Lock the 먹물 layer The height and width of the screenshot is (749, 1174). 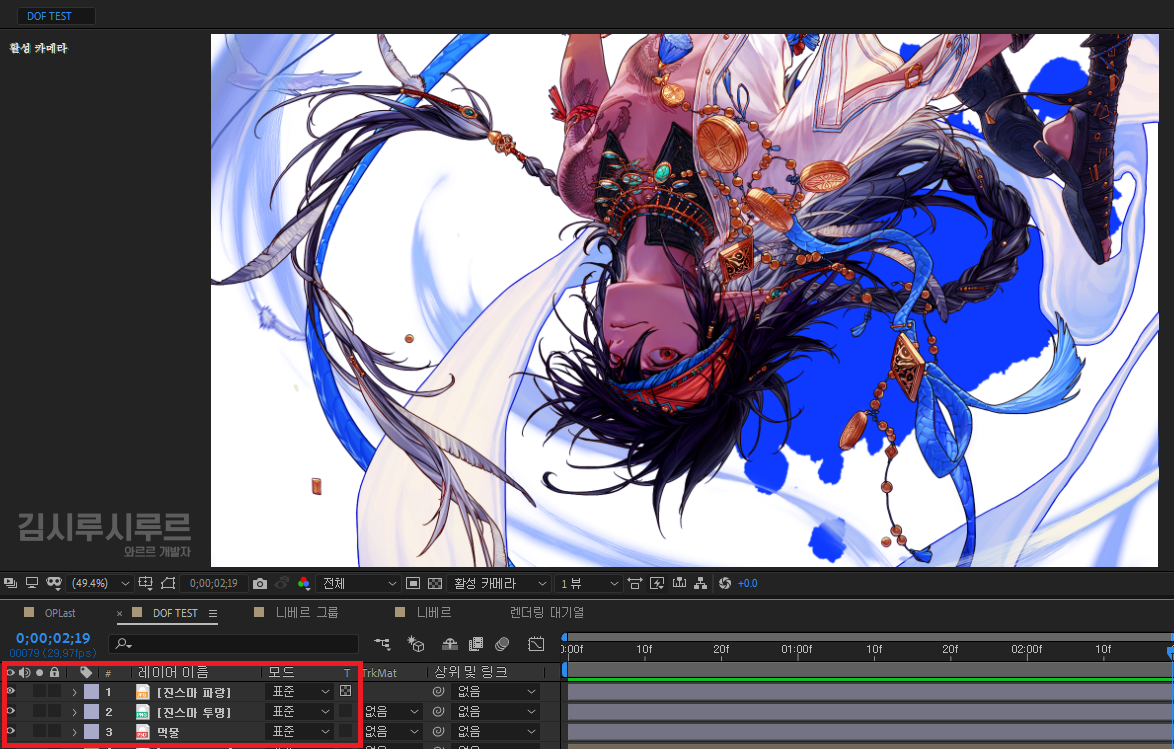54,731
